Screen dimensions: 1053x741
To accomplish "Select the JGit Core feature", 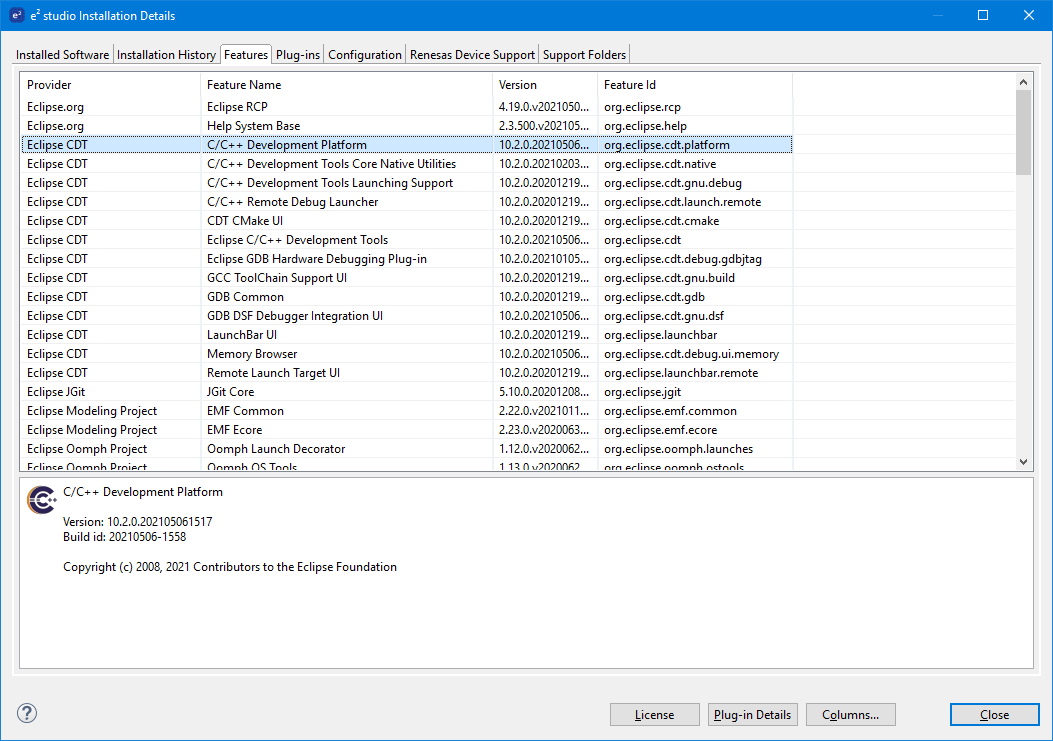I will click(406, 392).
